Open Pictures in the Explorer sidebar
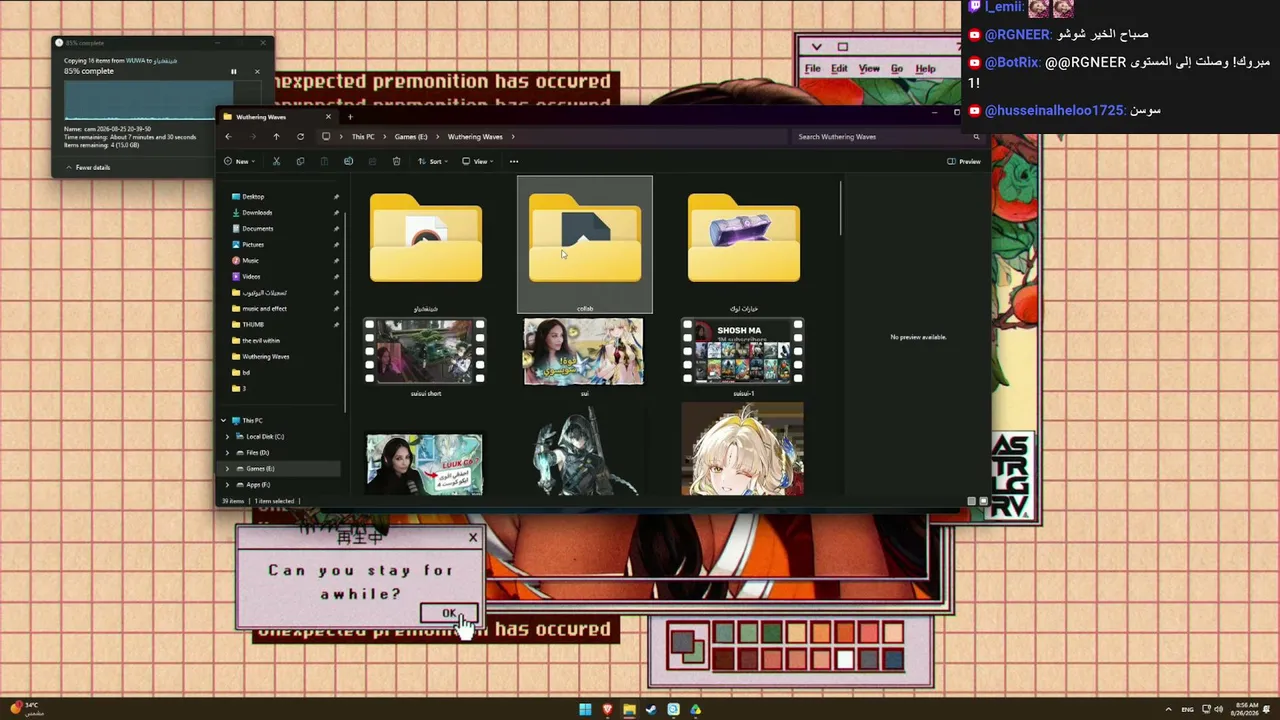The height and width of the screenshot is (720, 1280). pos(253,245)
